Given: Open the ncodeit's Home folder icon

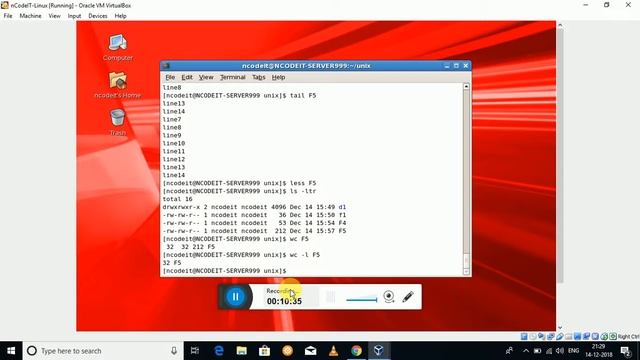Looking at the screenshot, I should click(118, 85).
